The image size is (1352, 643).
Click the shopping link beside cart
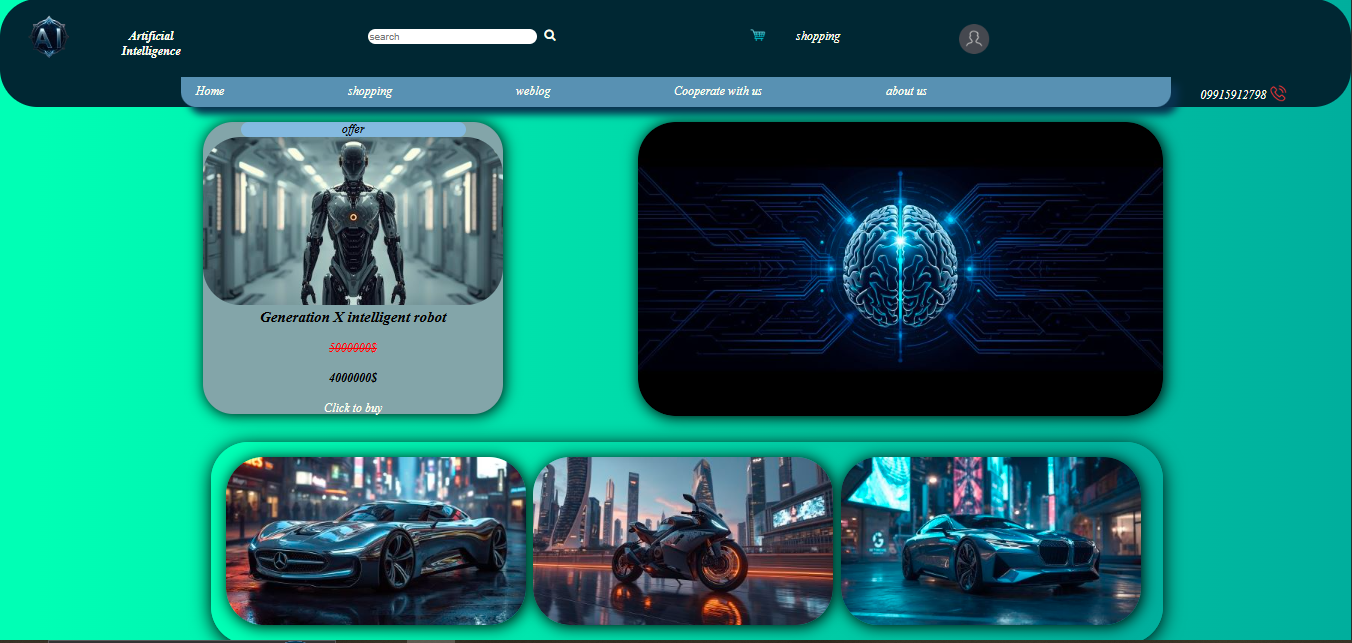[x=817, y=36]
